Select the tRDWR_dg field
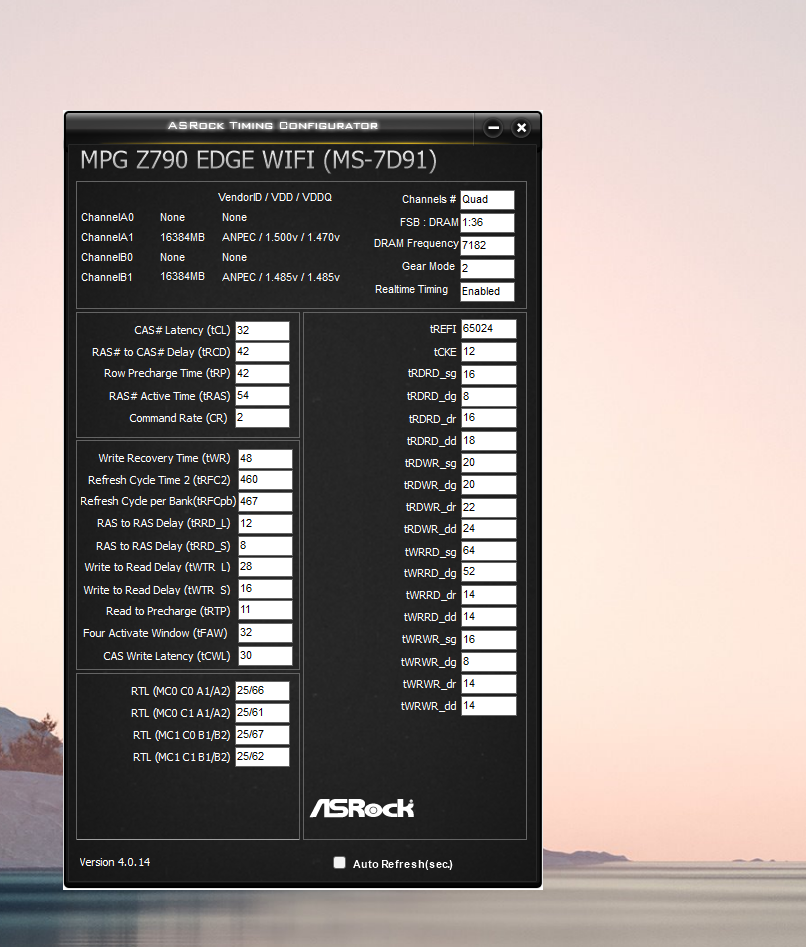 coord(488,485)
